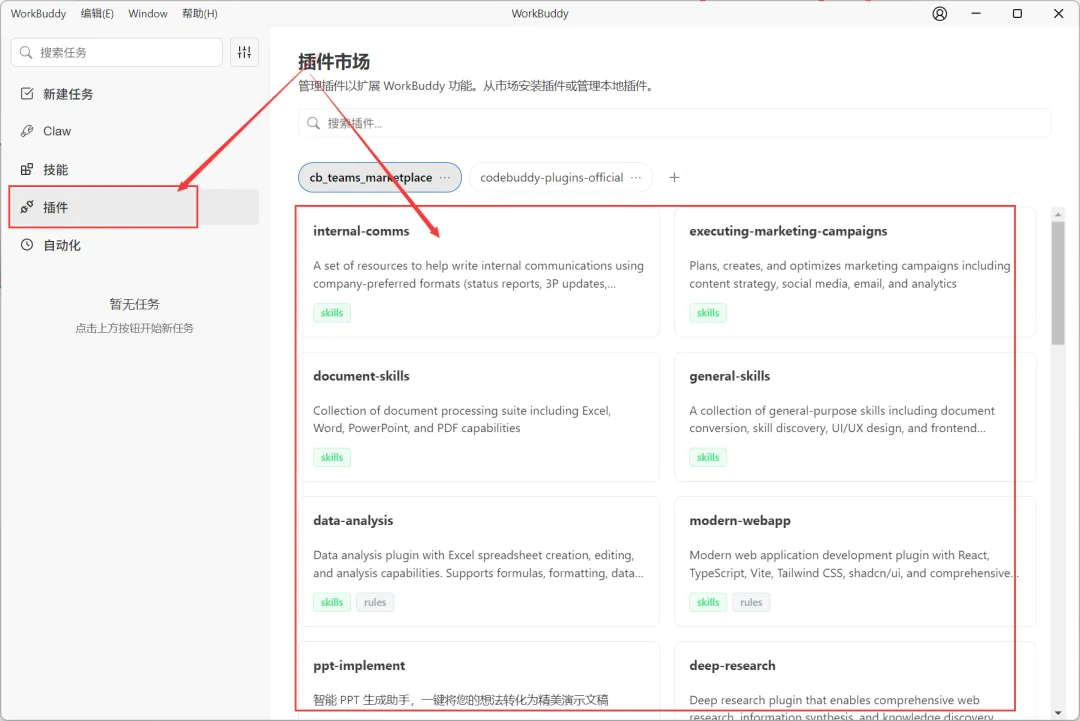
Task: Switch to cb_teams_marketplace tab
Action: point(380,178)
